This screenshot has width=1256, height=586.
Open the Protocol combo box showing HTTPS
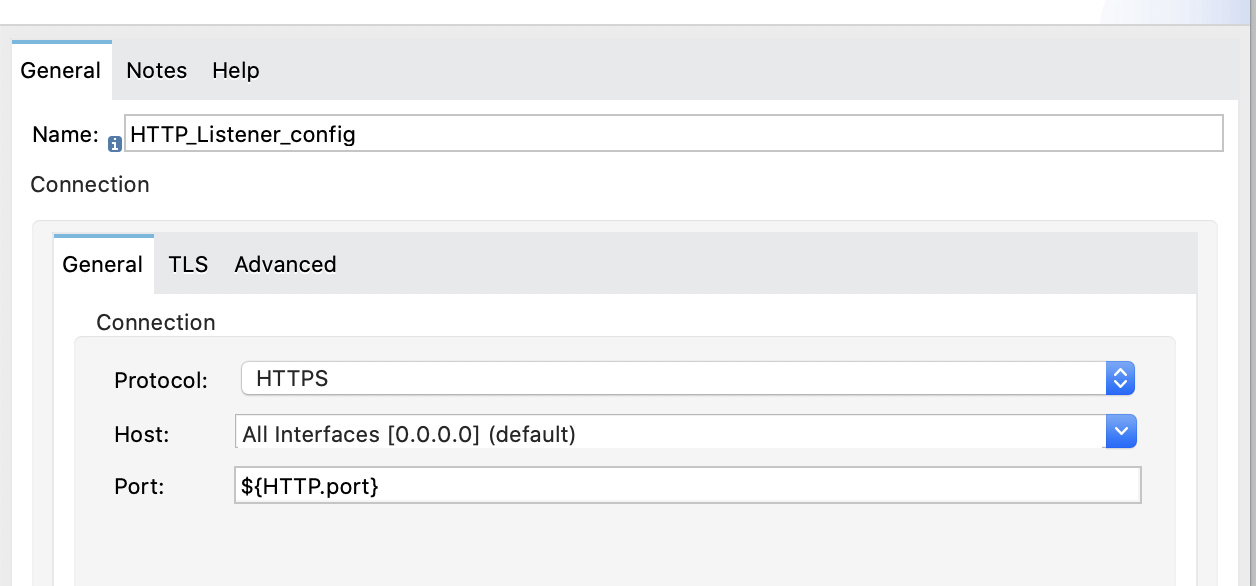688,378
